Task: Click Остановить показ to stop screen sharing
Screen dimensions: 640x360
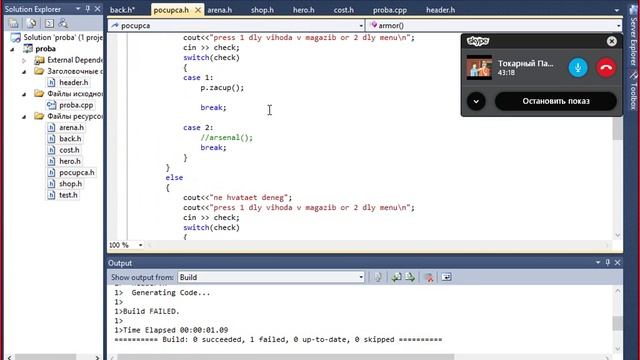Action: click(x=556, y=101)
